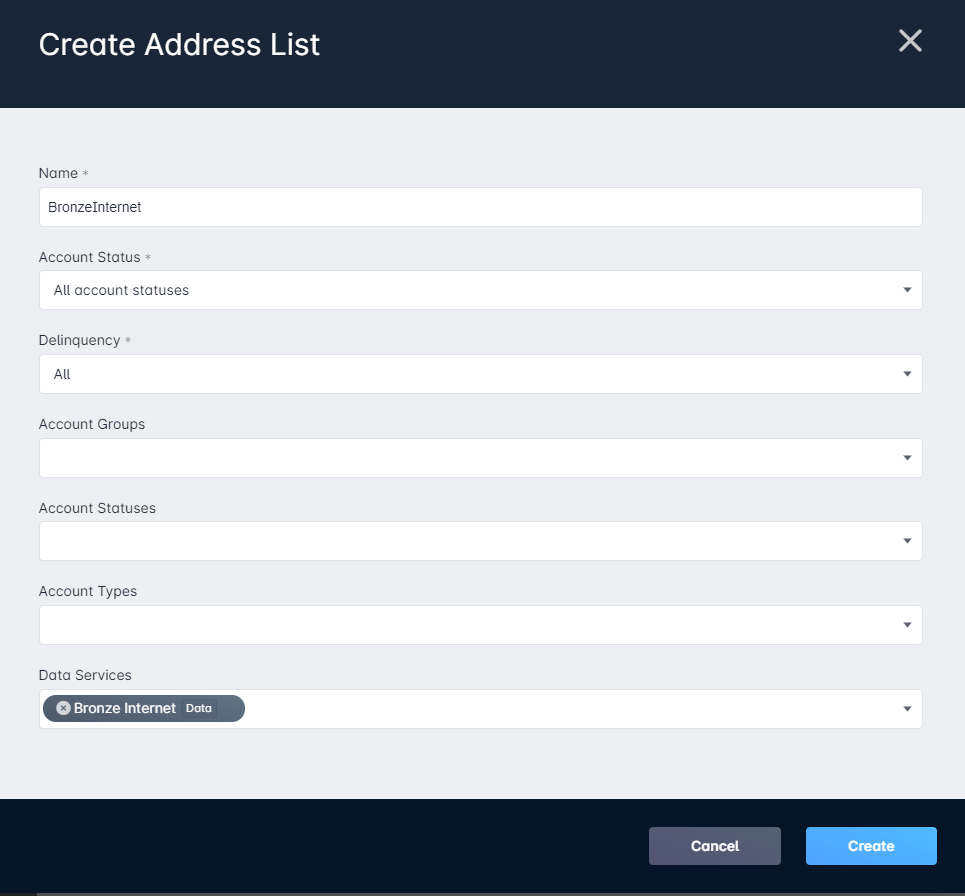The image size is (965, 896).
Task: Click the Cancel button
Action: tap(715, 846)
